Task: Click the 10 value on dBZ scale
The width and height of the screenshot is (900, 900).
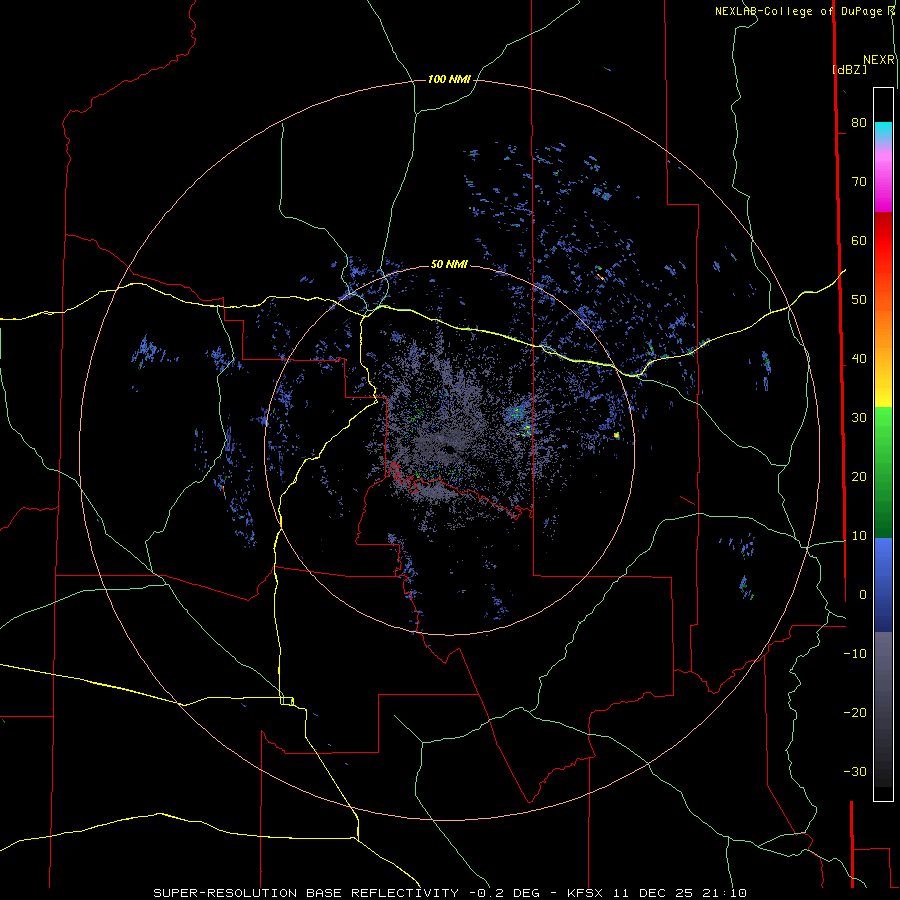Action: click(859, 536)
